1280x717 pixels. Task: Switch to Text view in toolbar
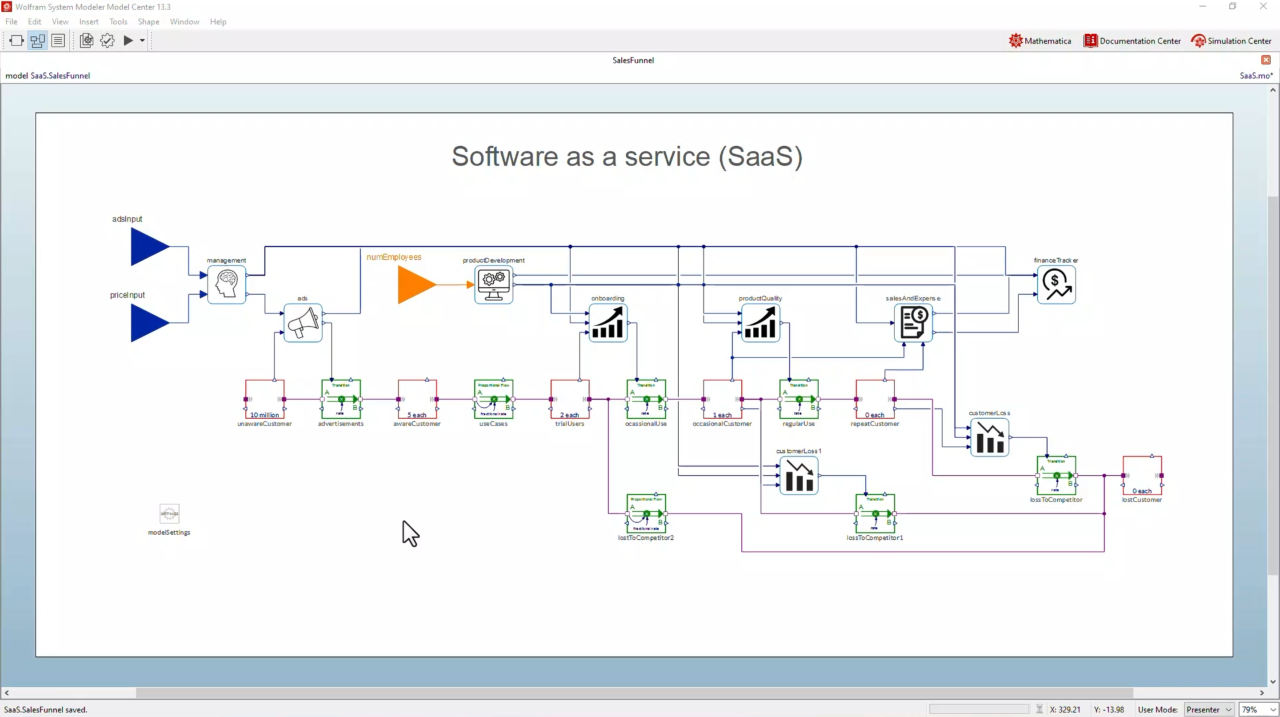point(58,41)
